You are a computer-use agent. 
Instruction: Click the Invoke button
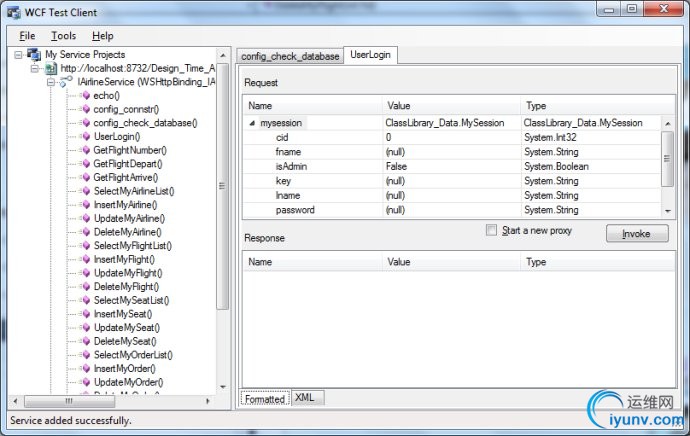(637, 234)
